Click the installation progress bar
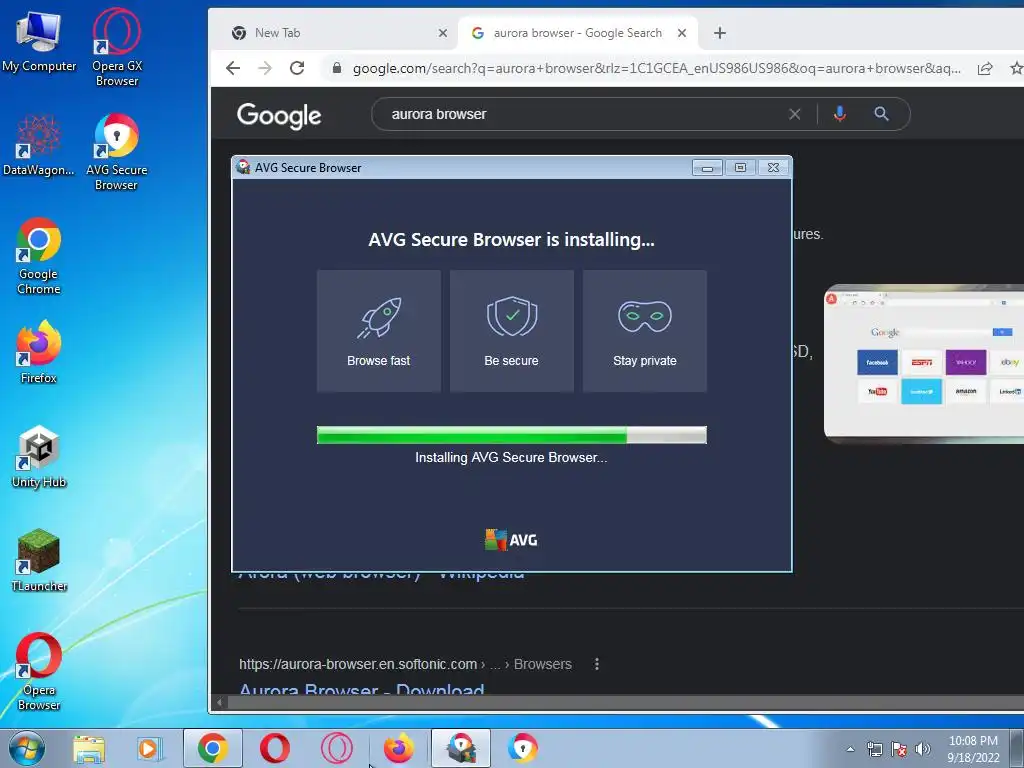 511,435
